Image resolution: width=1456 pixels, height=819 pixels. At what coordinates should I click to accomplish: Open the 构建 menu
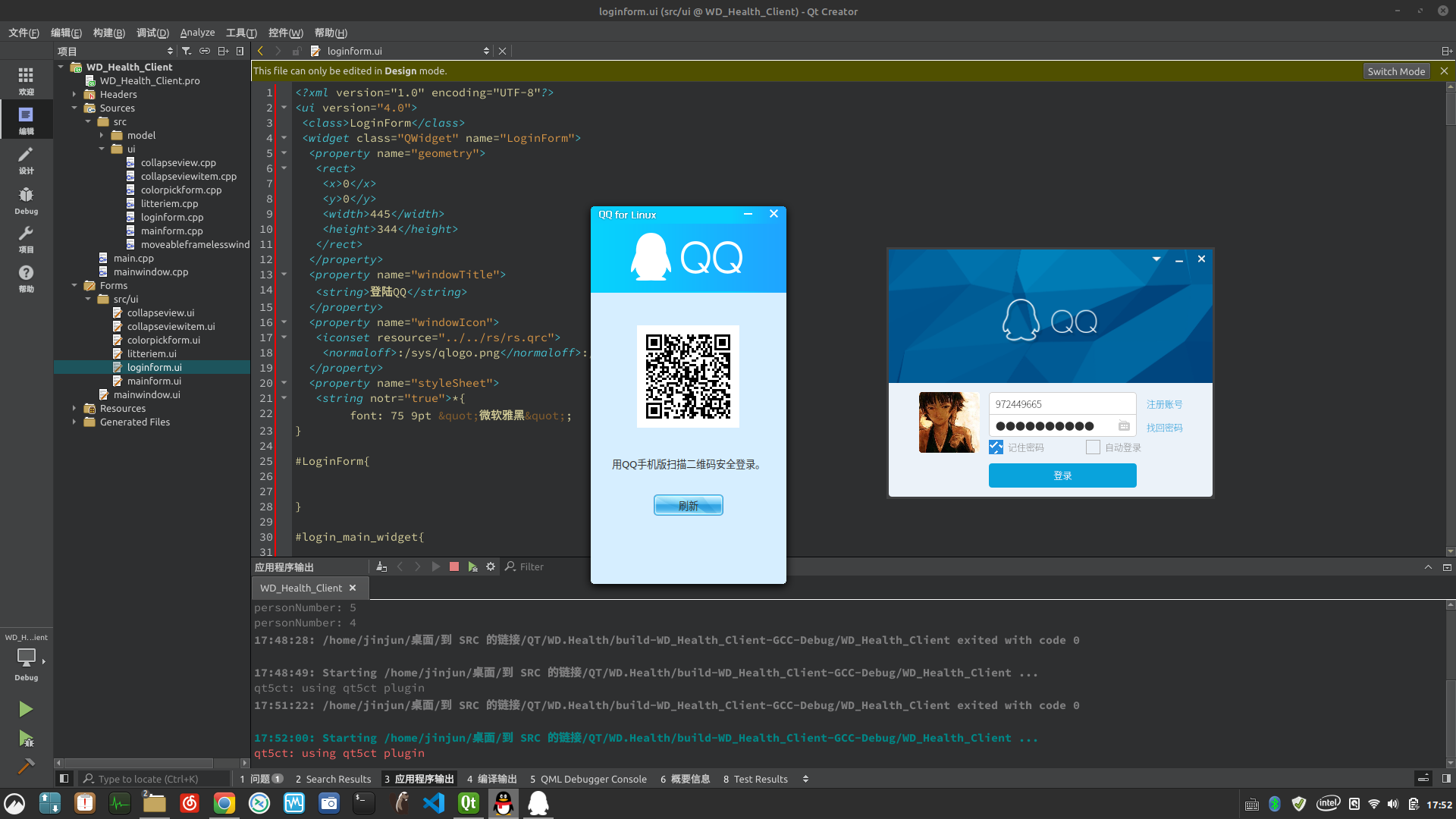tap(108, 33)
